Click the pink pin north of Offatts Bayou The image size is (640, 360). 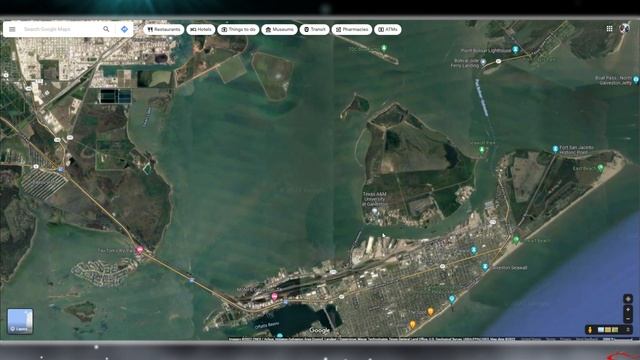pos(275,296)
